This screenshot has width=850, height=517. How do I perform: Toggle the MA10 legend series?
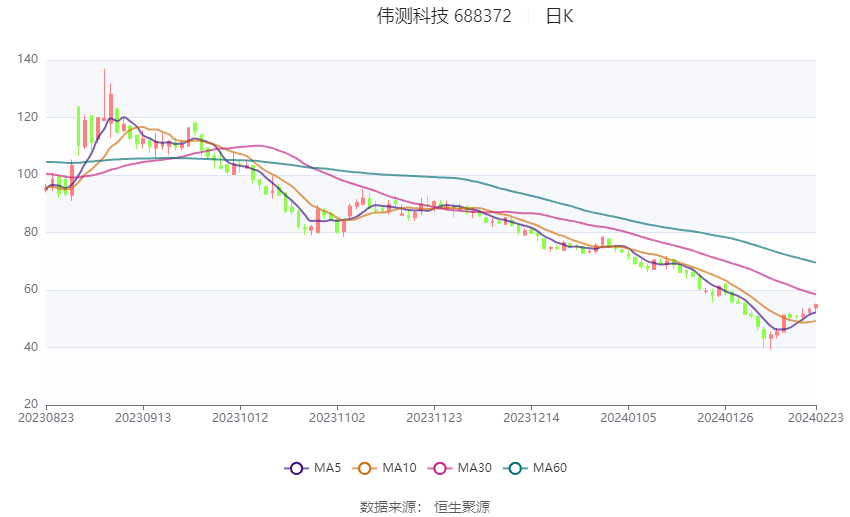point(384,468)
